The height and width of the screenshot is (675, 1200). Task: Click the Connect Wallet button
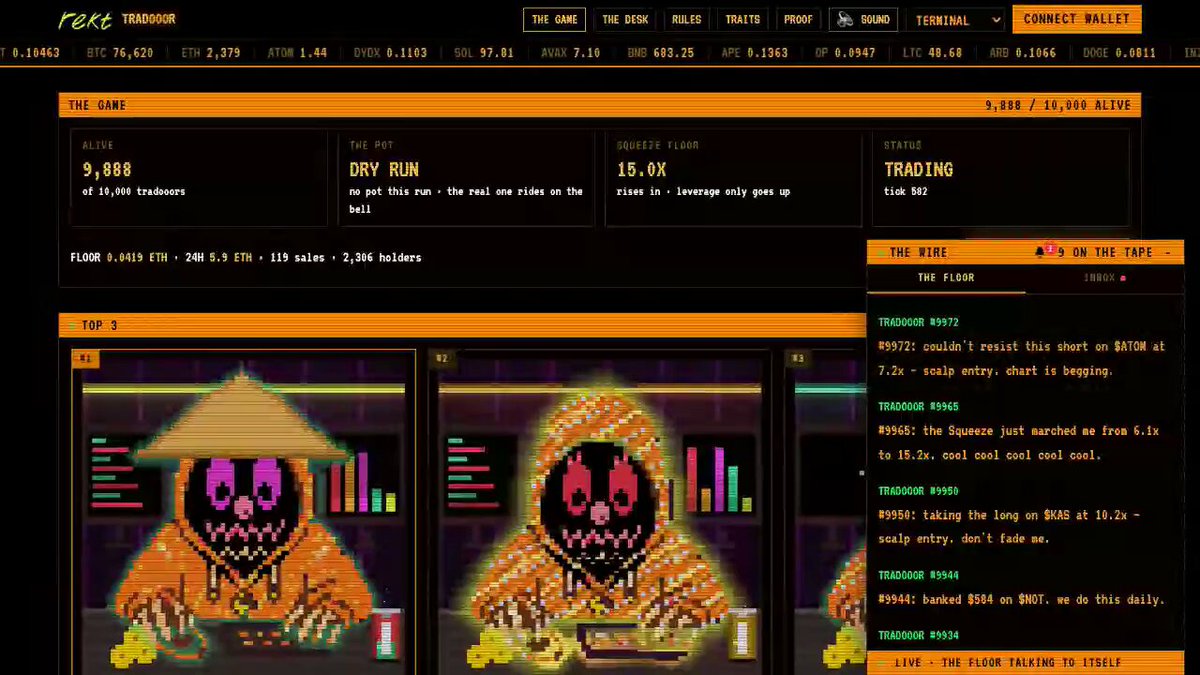1076,19
